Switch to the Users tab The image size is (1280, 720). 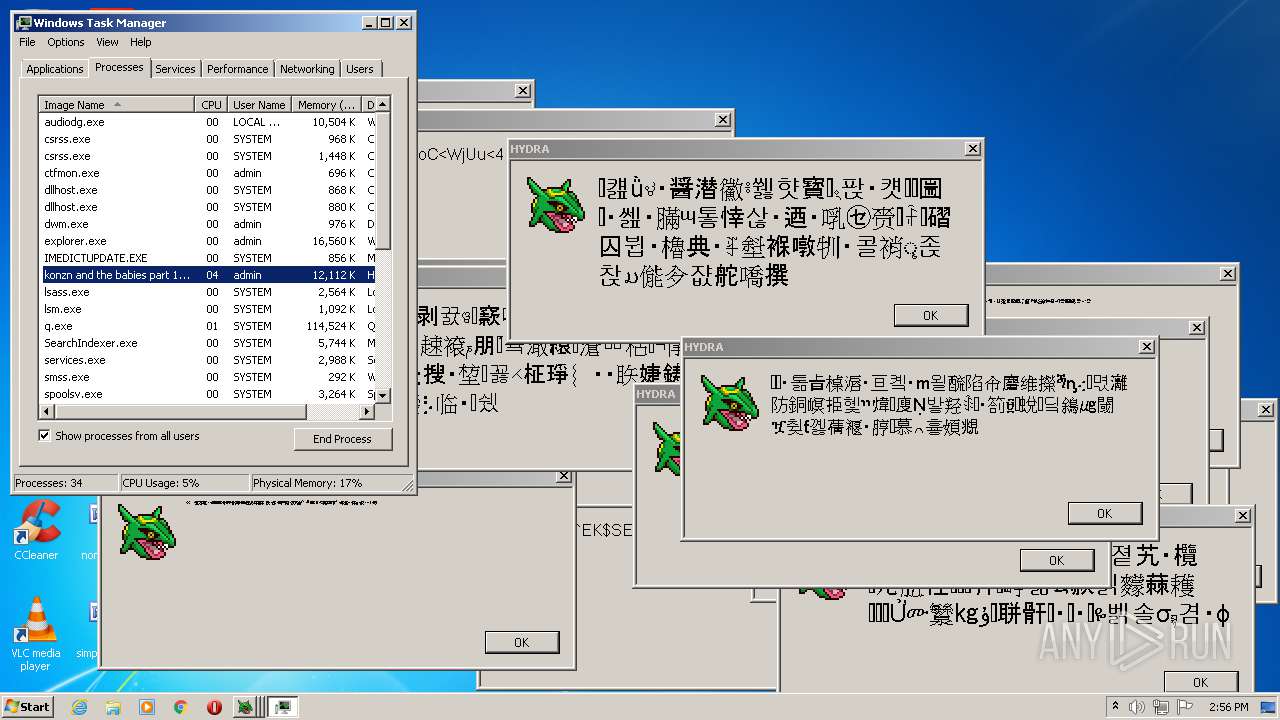click(x=360, y=69)
